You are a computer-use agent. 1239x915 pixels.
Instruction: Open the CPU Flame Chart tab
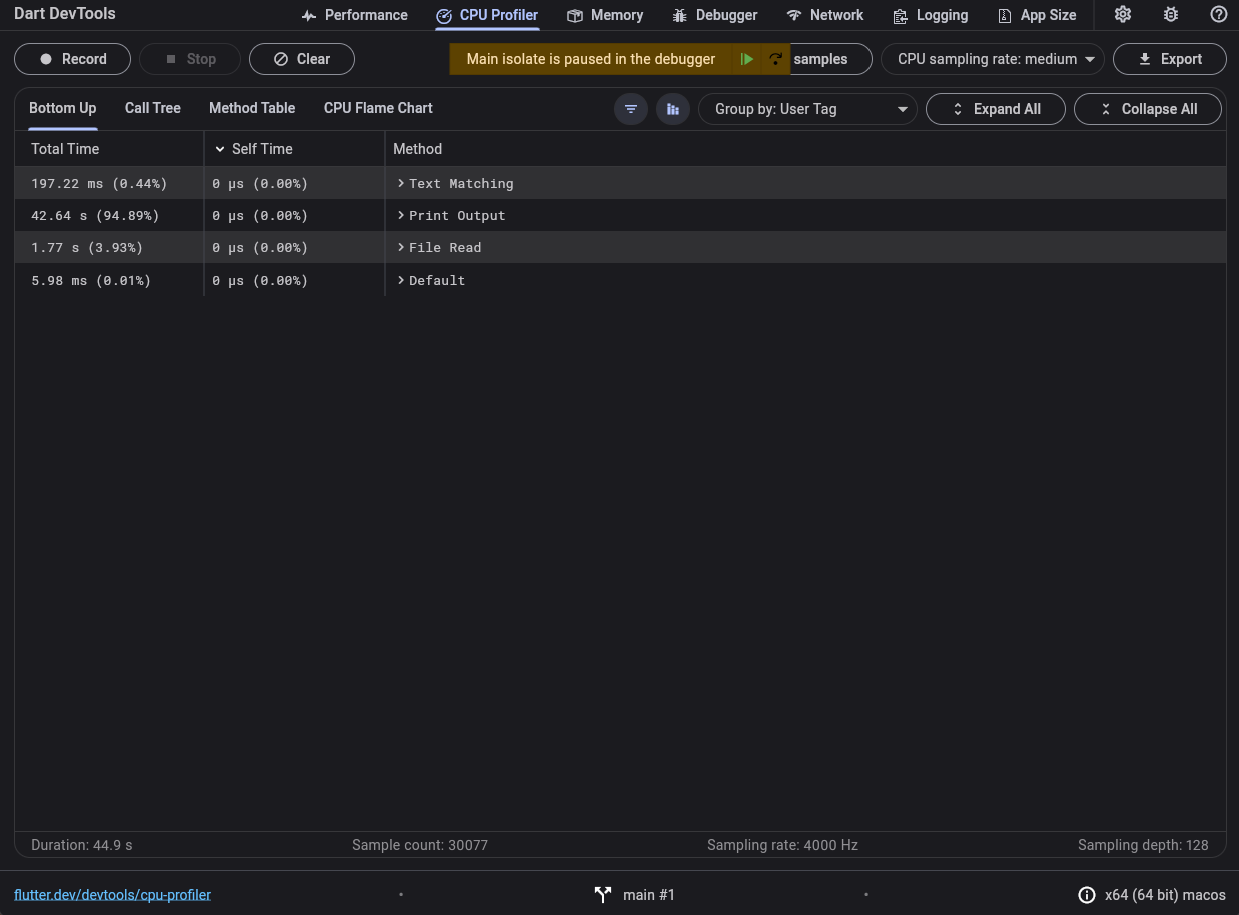[x=378, y=108]
